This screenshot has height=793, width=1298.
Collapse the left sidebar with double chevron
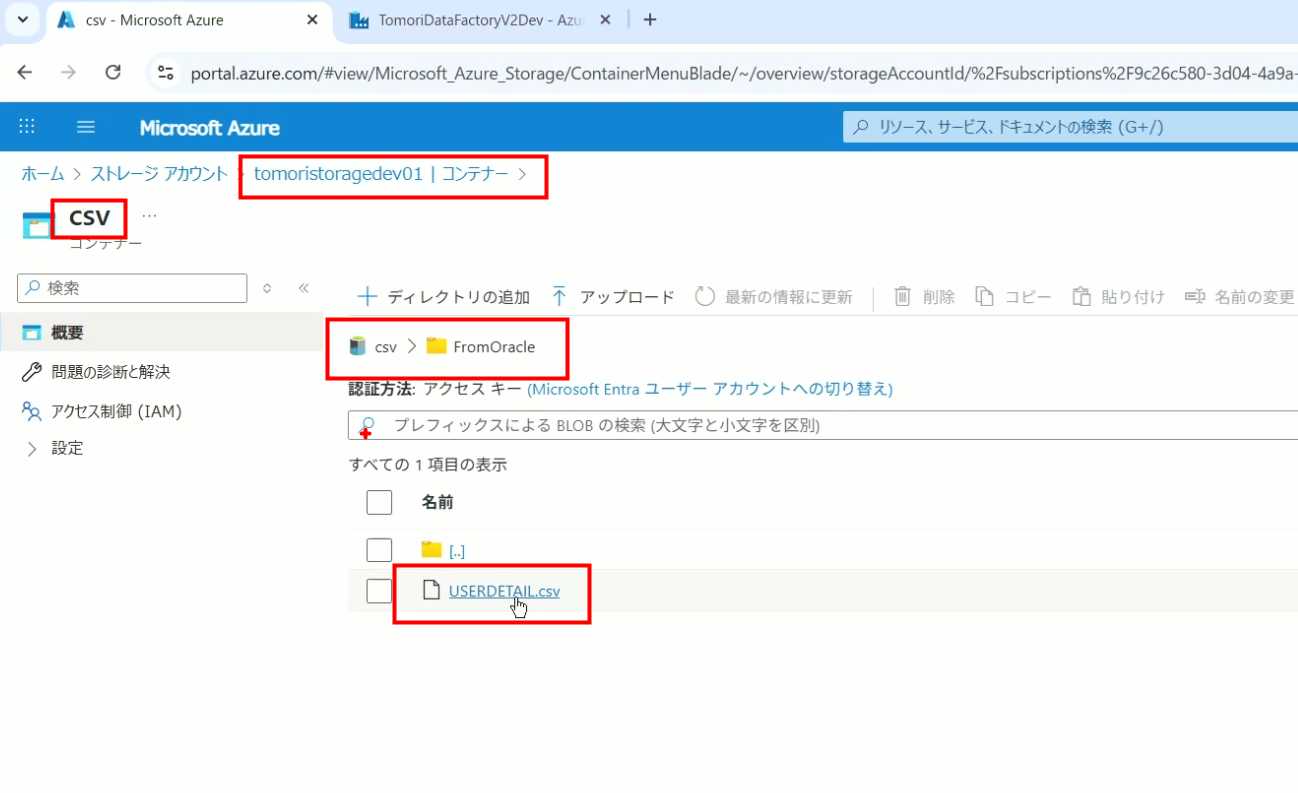pyautogui.click(x=304, y=288)
